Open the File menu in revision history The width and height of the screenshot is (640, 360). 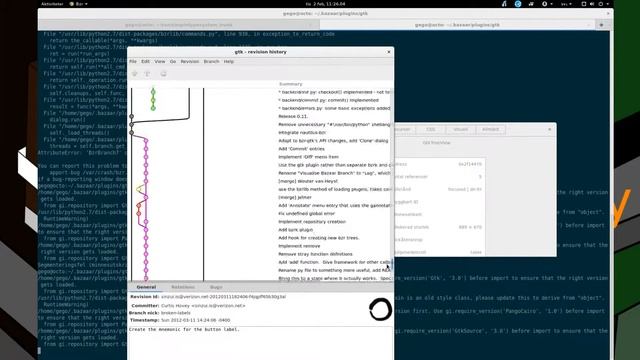(133, 62)
